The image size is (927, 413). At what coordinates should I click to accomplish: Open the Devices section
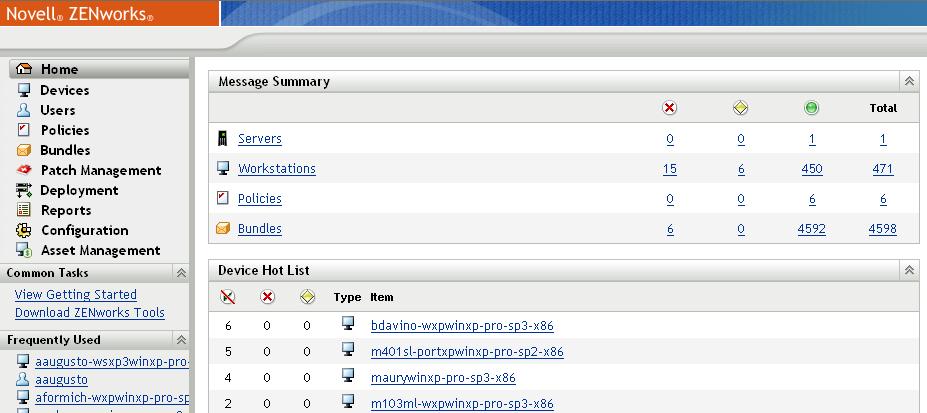click(x=64, y=90)
